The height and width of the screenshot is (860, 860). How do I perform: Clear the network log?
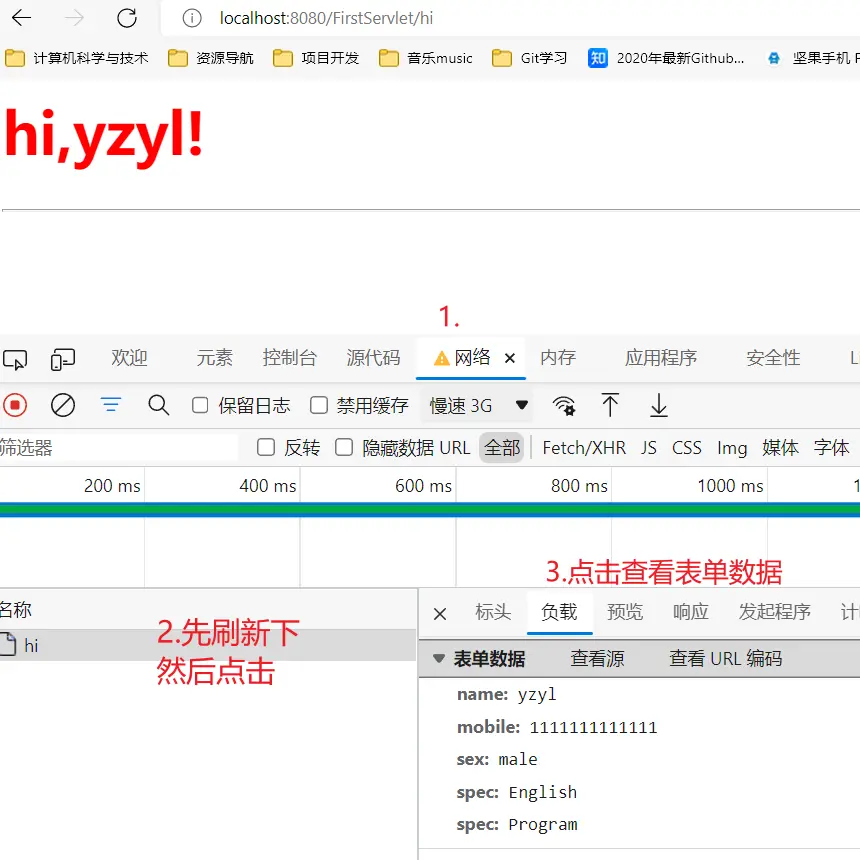pos(63,405)
